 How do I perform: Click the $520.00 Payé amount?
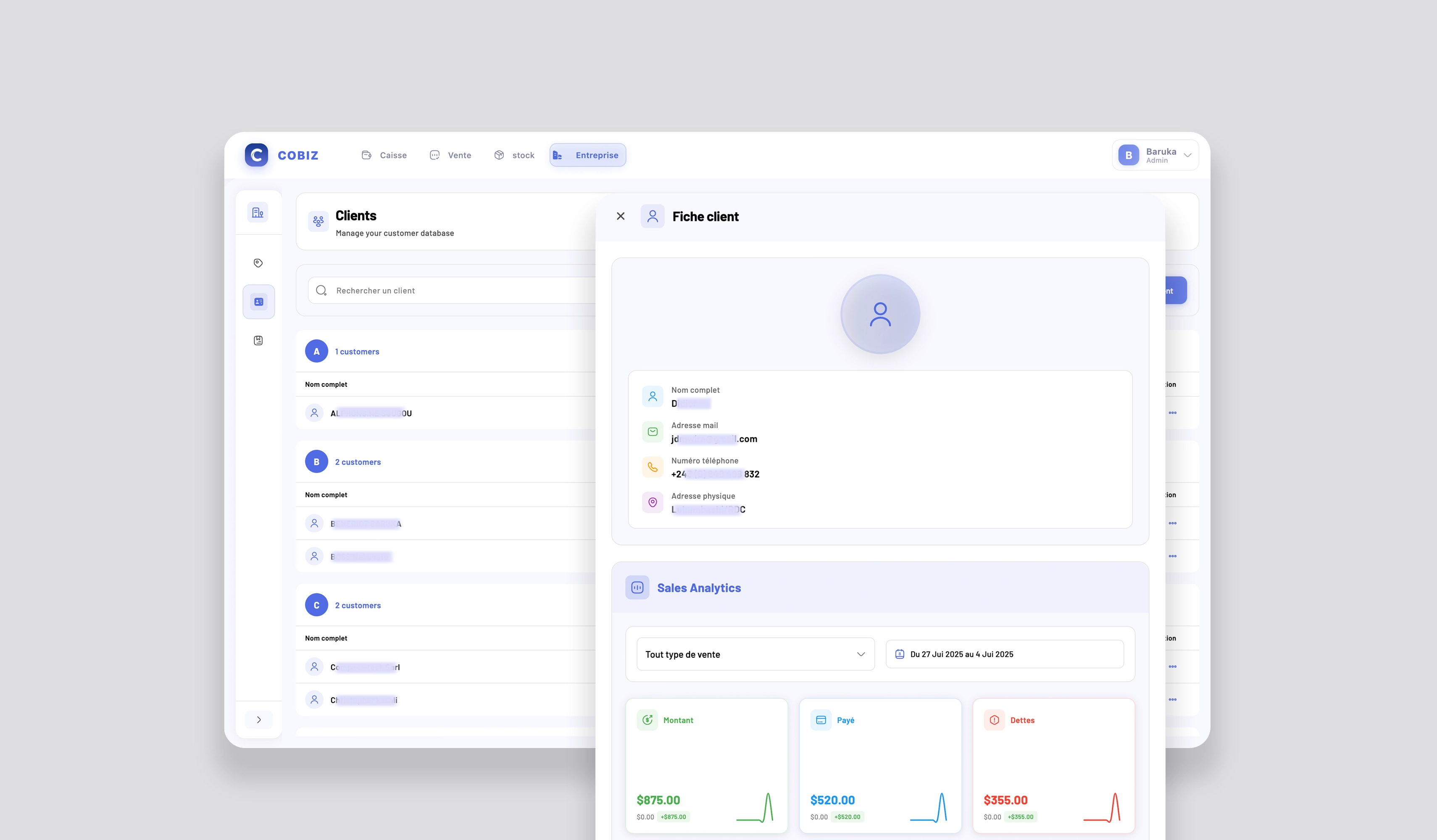[x=832, y=800]
